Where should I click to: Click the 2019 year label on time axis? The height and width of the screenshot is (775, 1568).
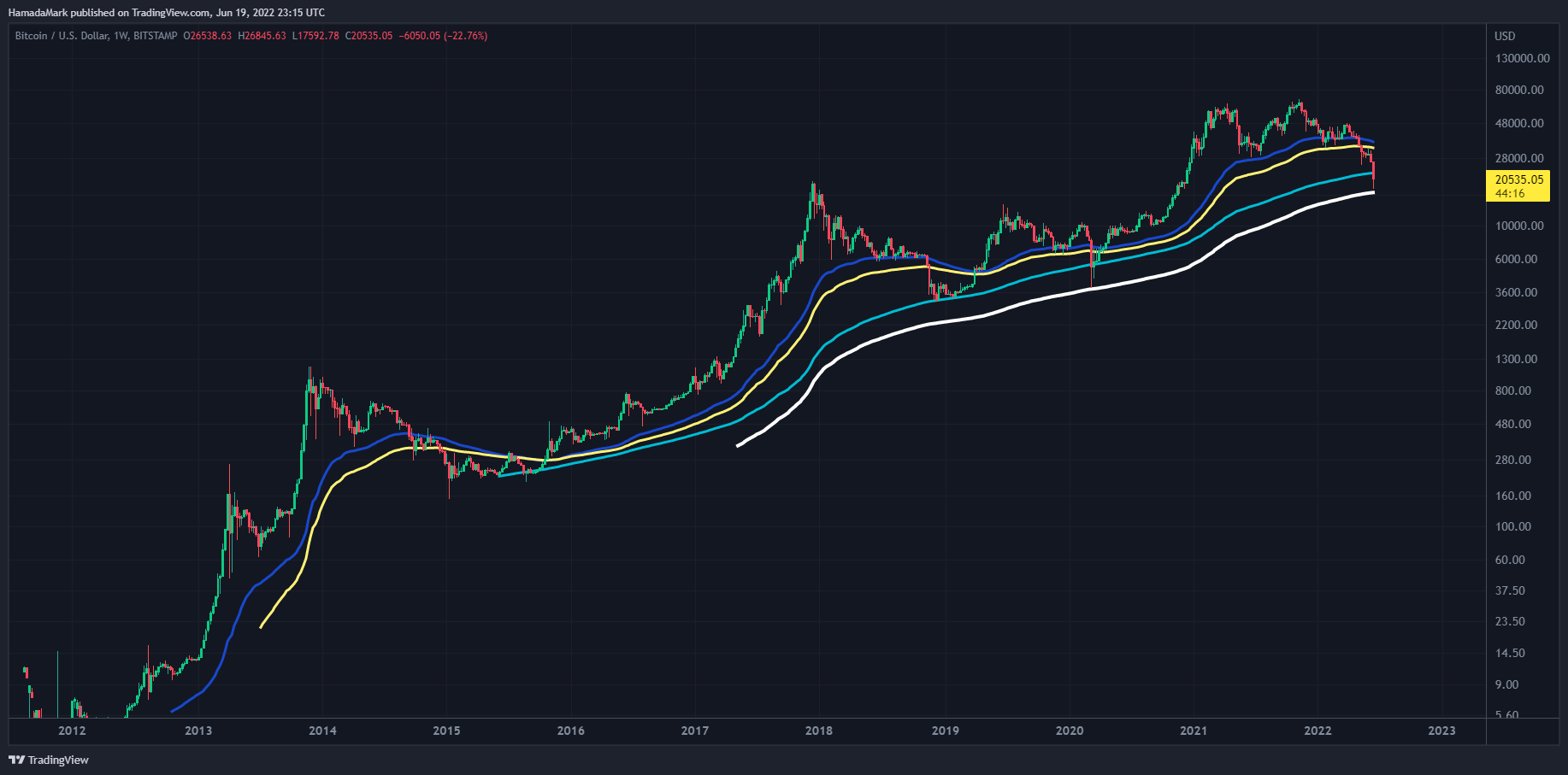tap(945, 731)
